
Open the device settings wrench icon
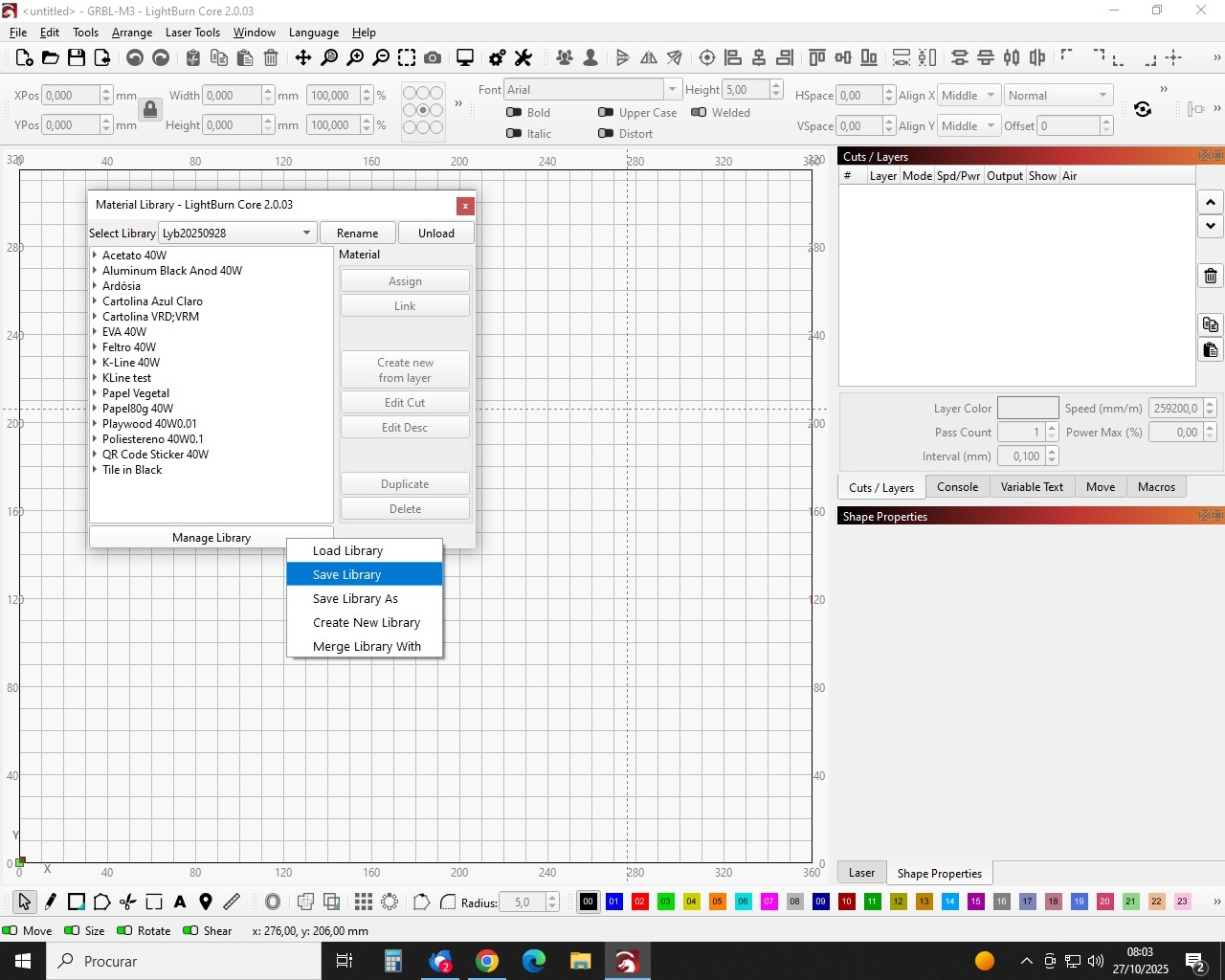(x=523, y=58)
